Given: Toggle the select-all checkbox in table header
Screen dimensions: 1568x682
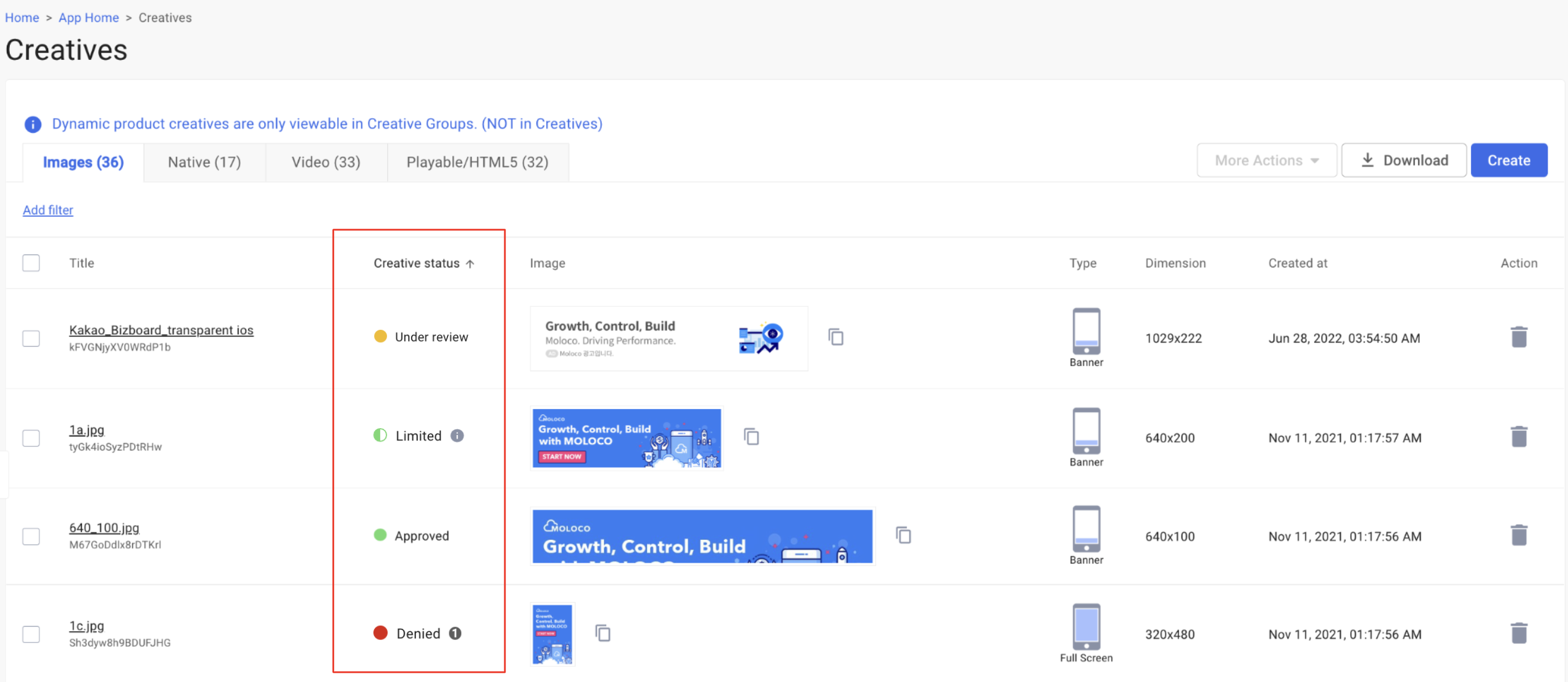Looking at the screenshot, I should (31, 263).
